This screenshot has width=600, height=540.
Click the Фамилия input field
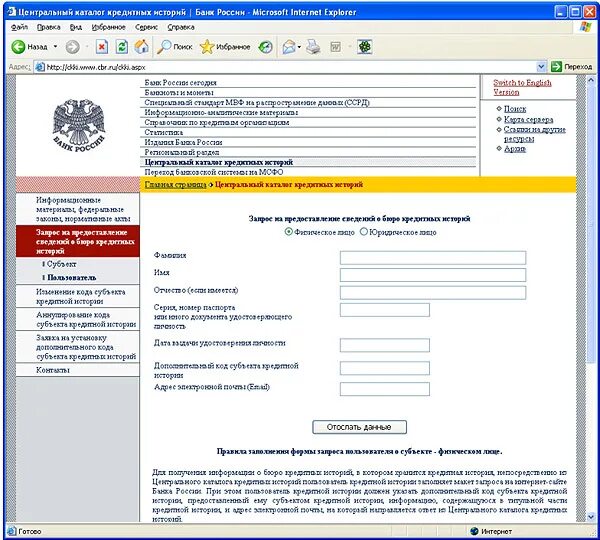(433, 258)
